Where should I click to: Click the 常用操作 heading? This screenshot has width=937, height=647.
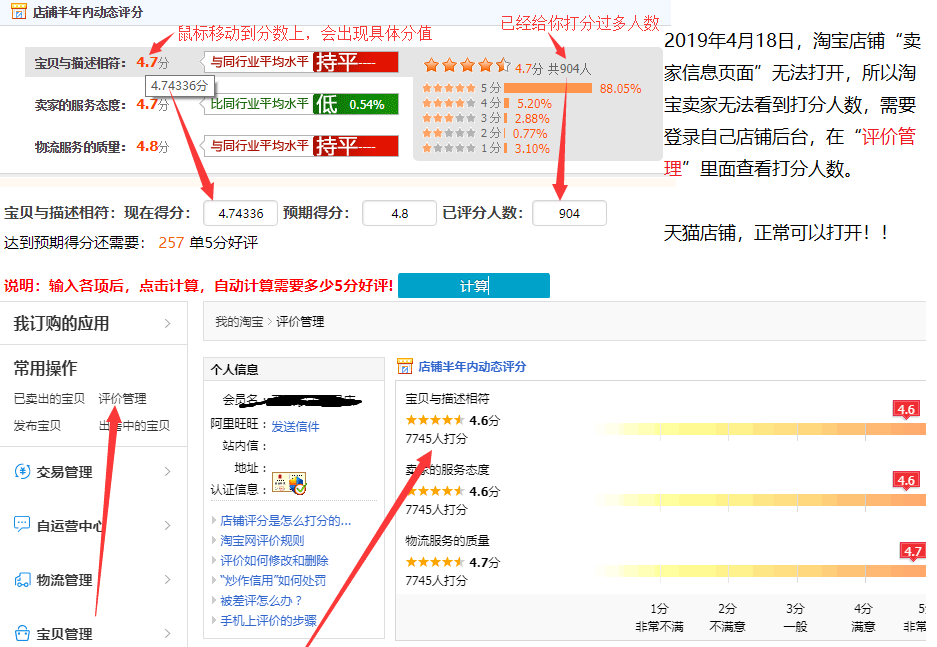(x=45, y=368)
